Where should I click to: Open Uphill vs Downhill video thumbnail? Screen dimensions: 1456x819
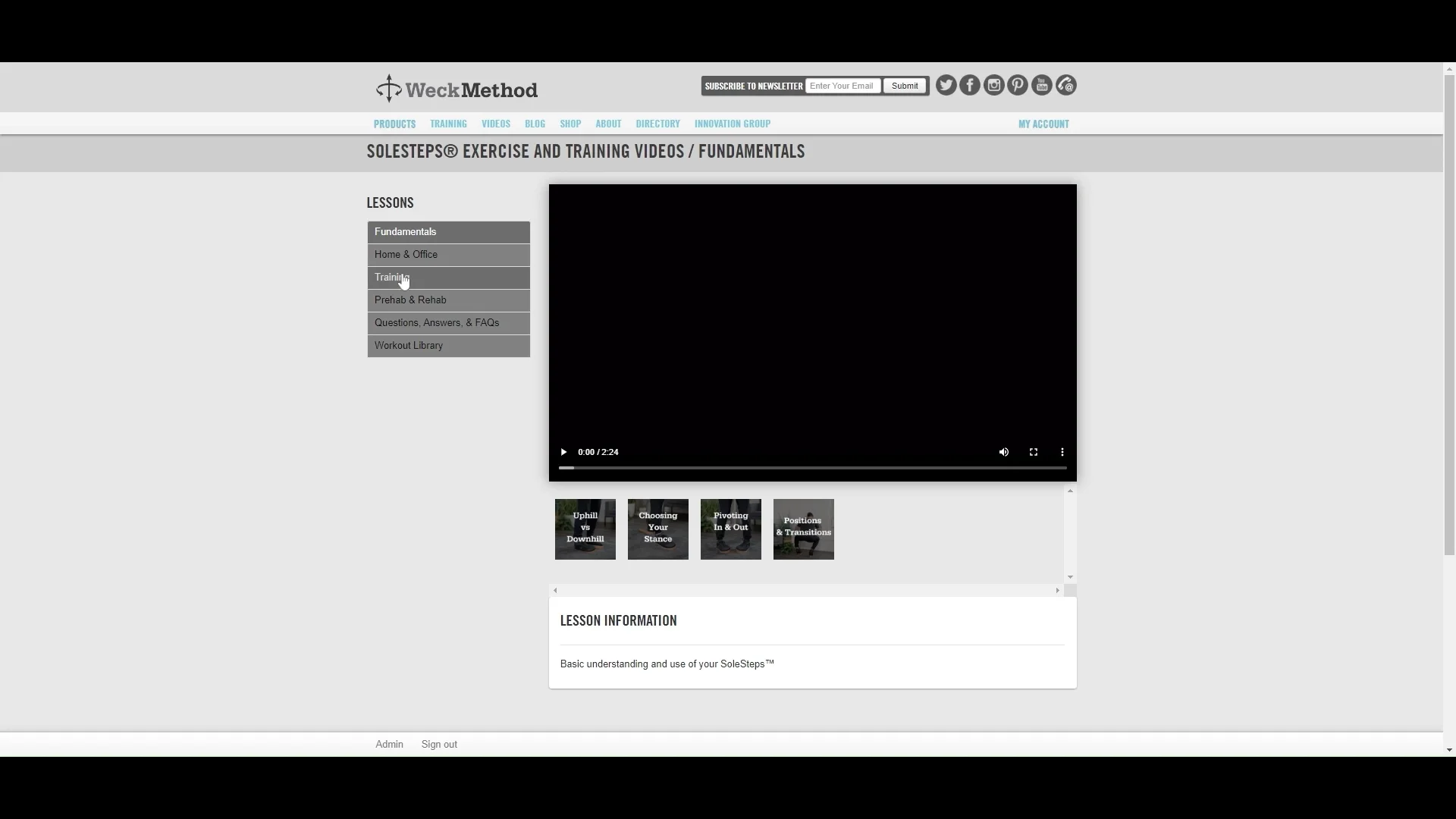(585, 529)
